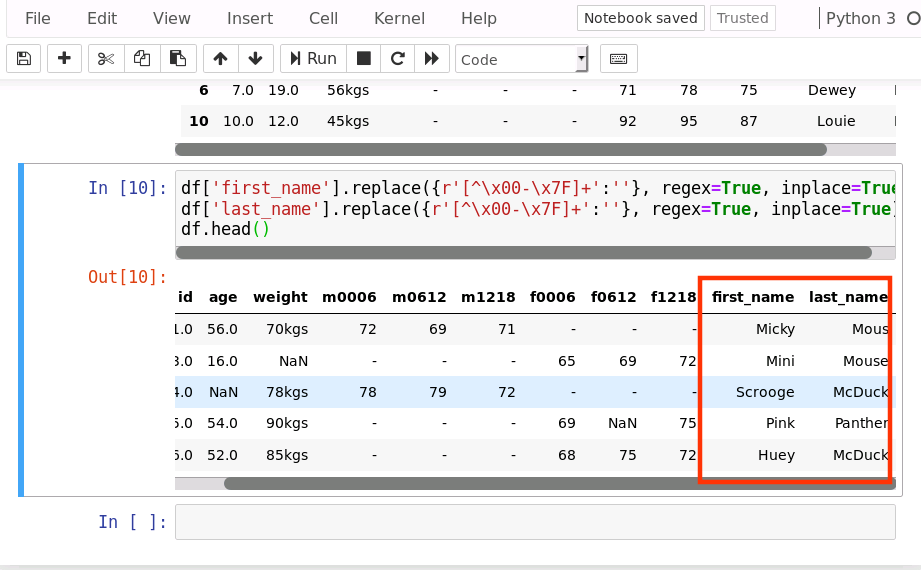Move selected cell up arrow

point(221,59)
